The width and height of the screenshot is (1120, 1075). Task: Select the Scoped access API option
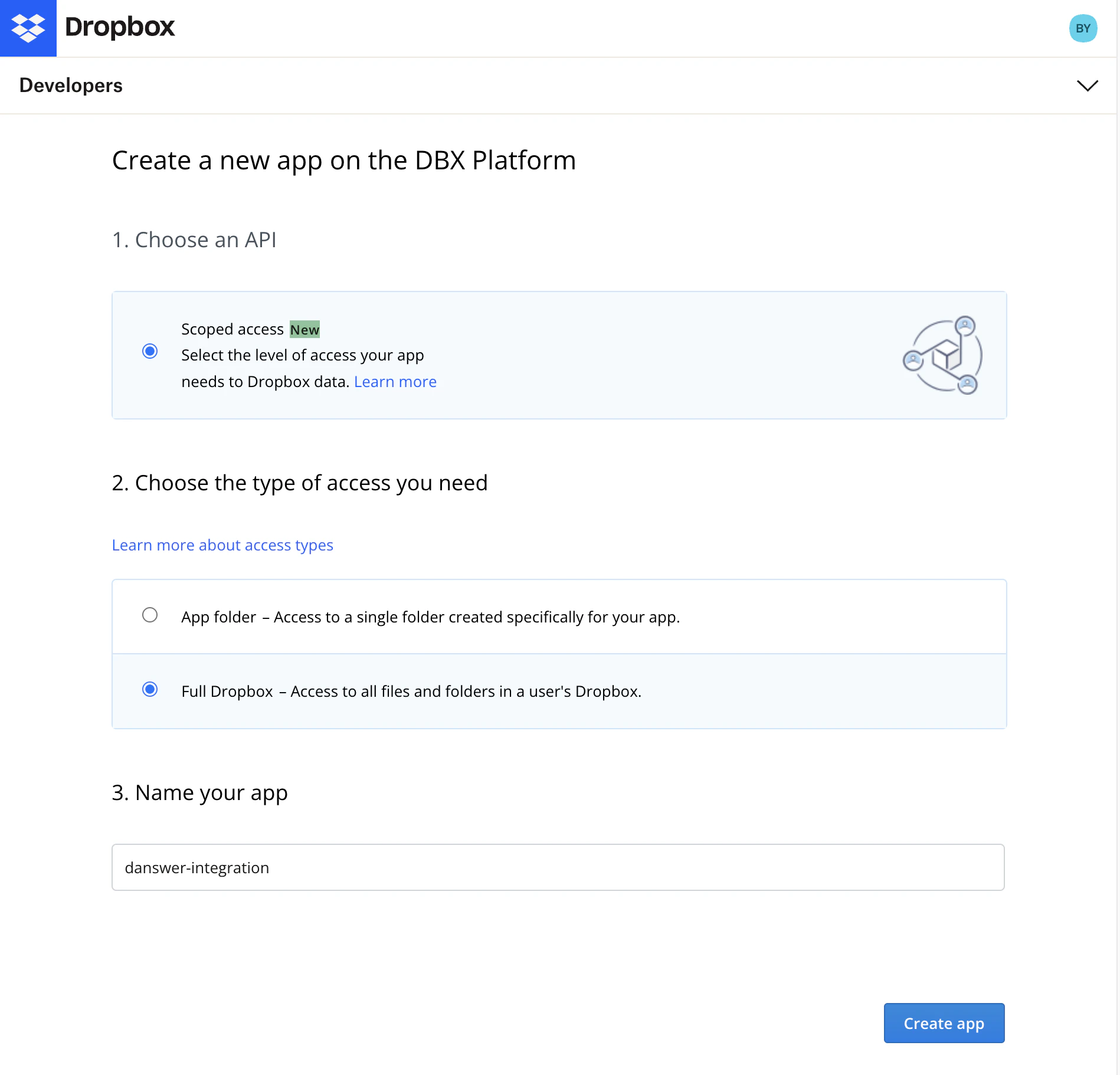coord(150,351)
